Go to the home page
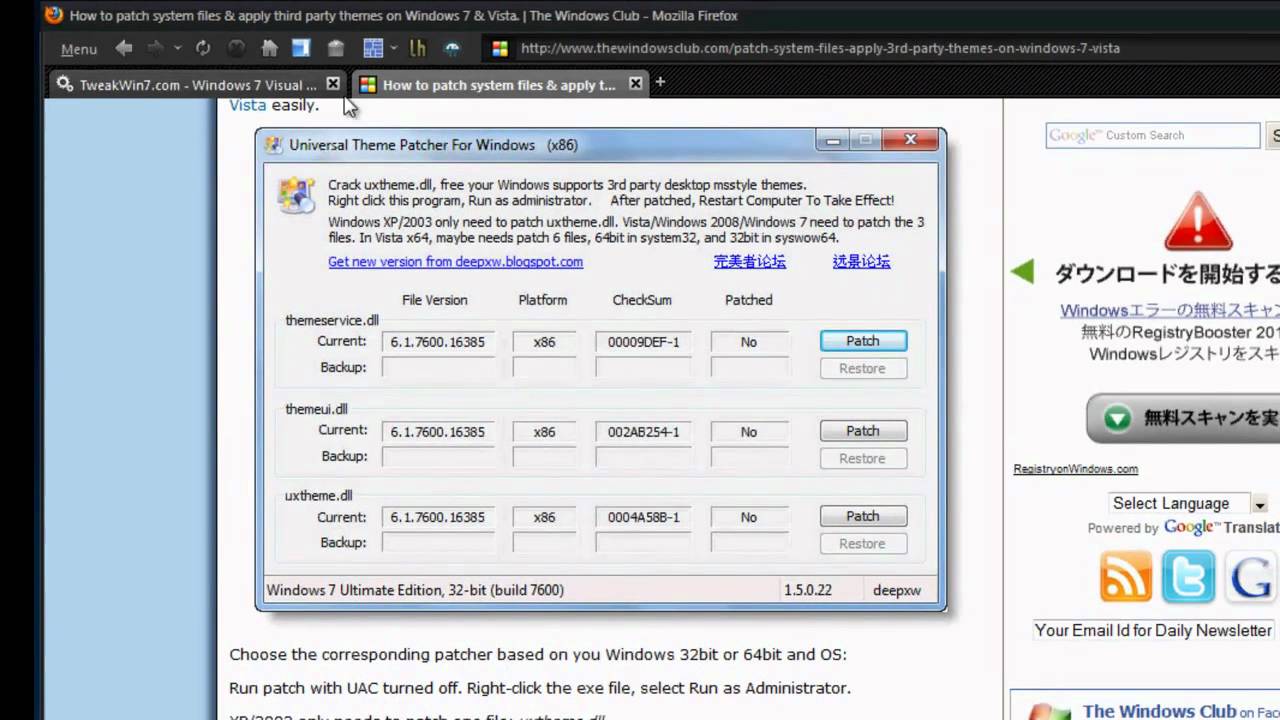The height and width of the screenshot is (720, 1280). (269, 47)
